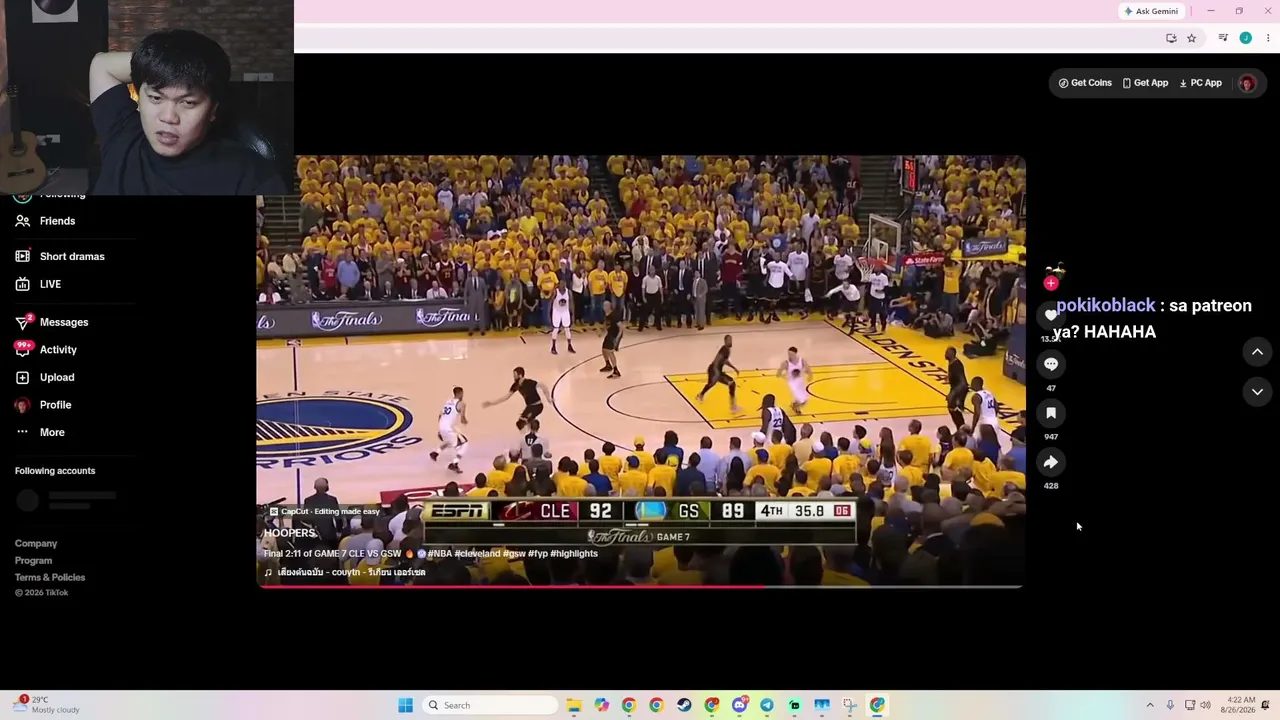Follow the creator with the red plus
Image resolution: width=1280 pixels, height=720 pixels.
pos(1050,284)
